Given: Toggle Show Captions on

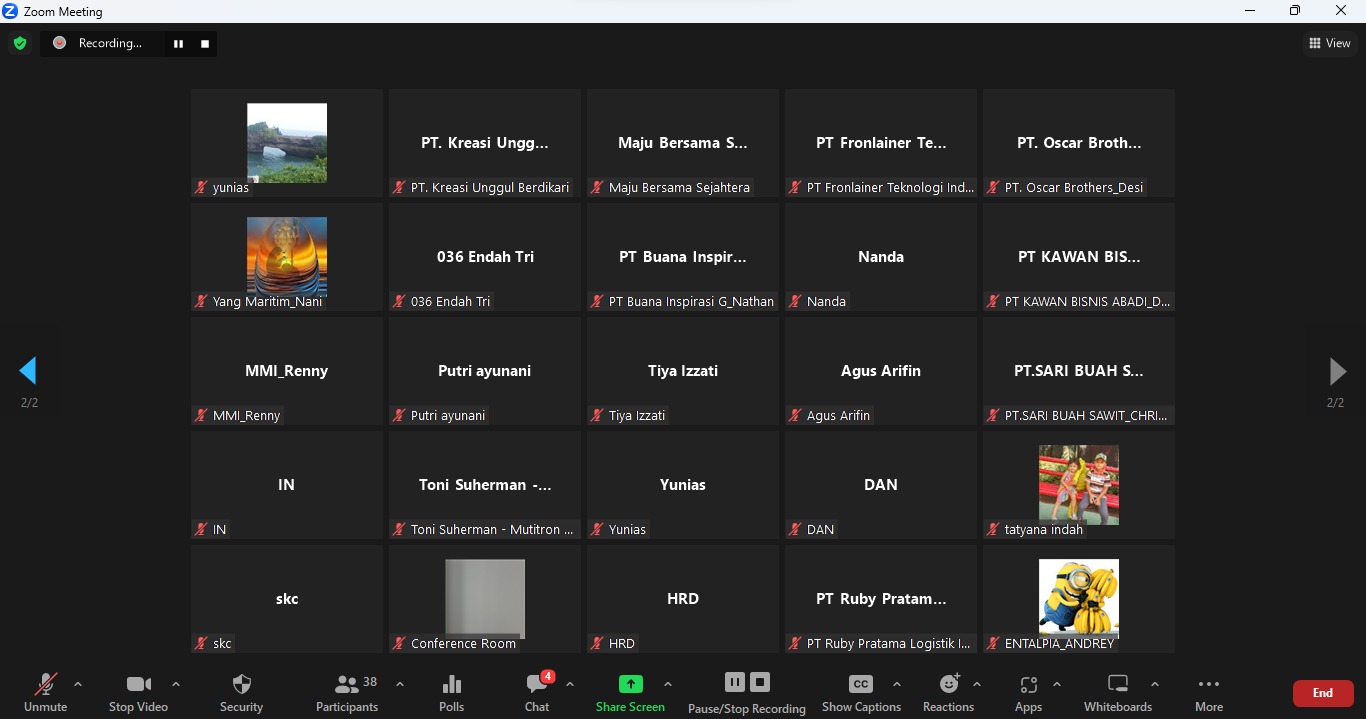Looking at the screenshot, I should click(x=861, y=692).
